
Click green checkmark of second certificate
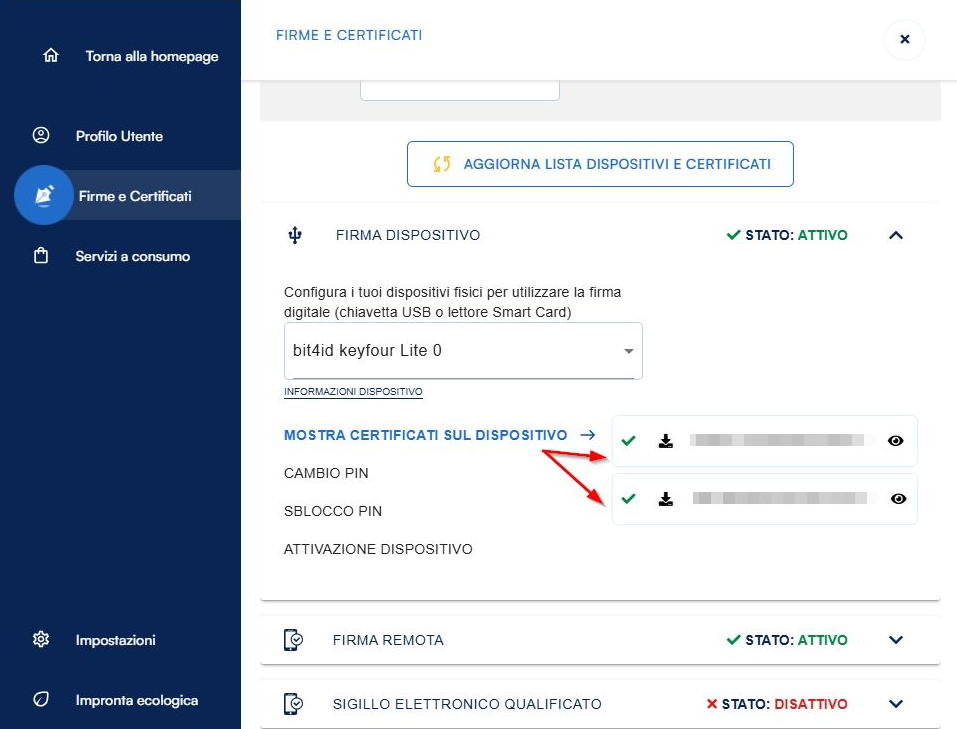(x=628, y=499)
